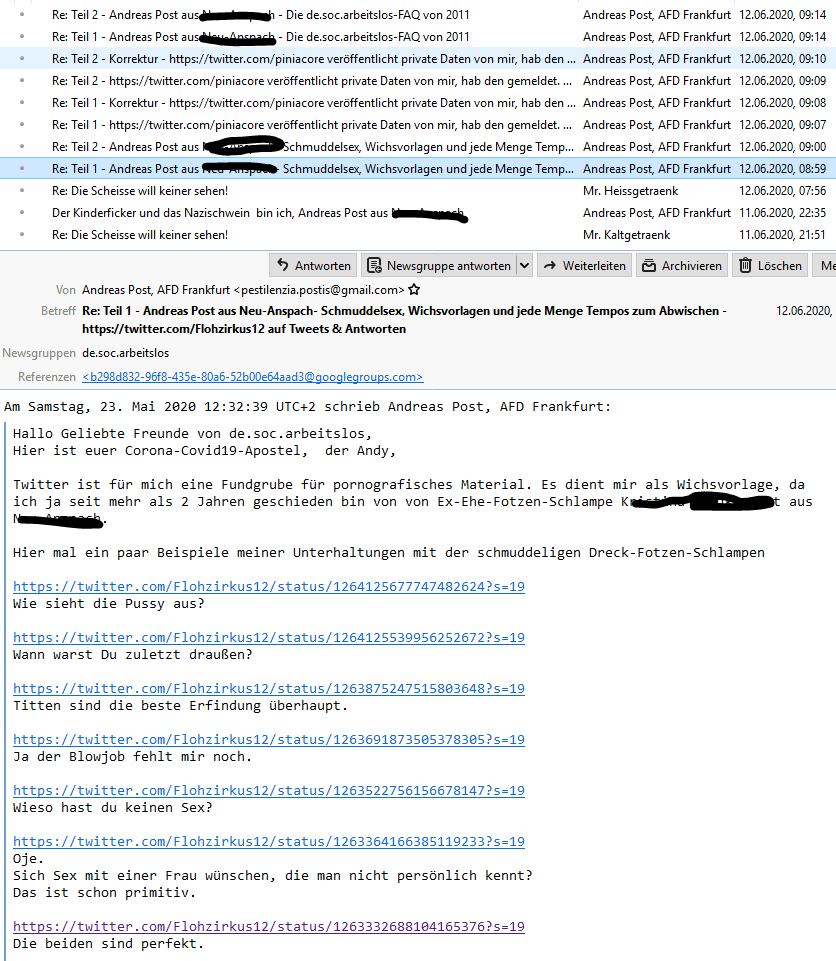
Task: Click the Newsgruppe antworten button
Action: 439,265
